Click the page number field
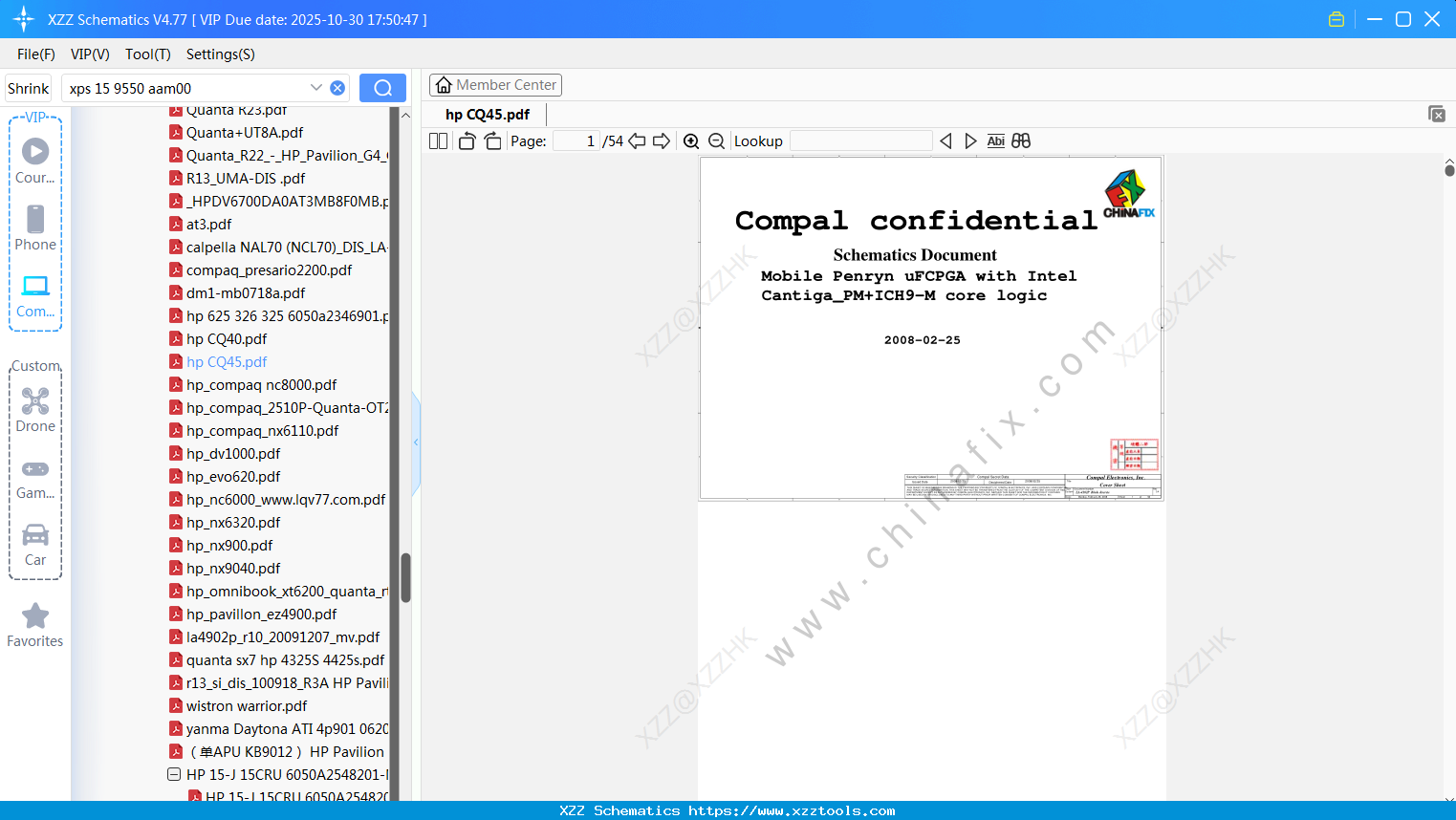 (576, 140)
